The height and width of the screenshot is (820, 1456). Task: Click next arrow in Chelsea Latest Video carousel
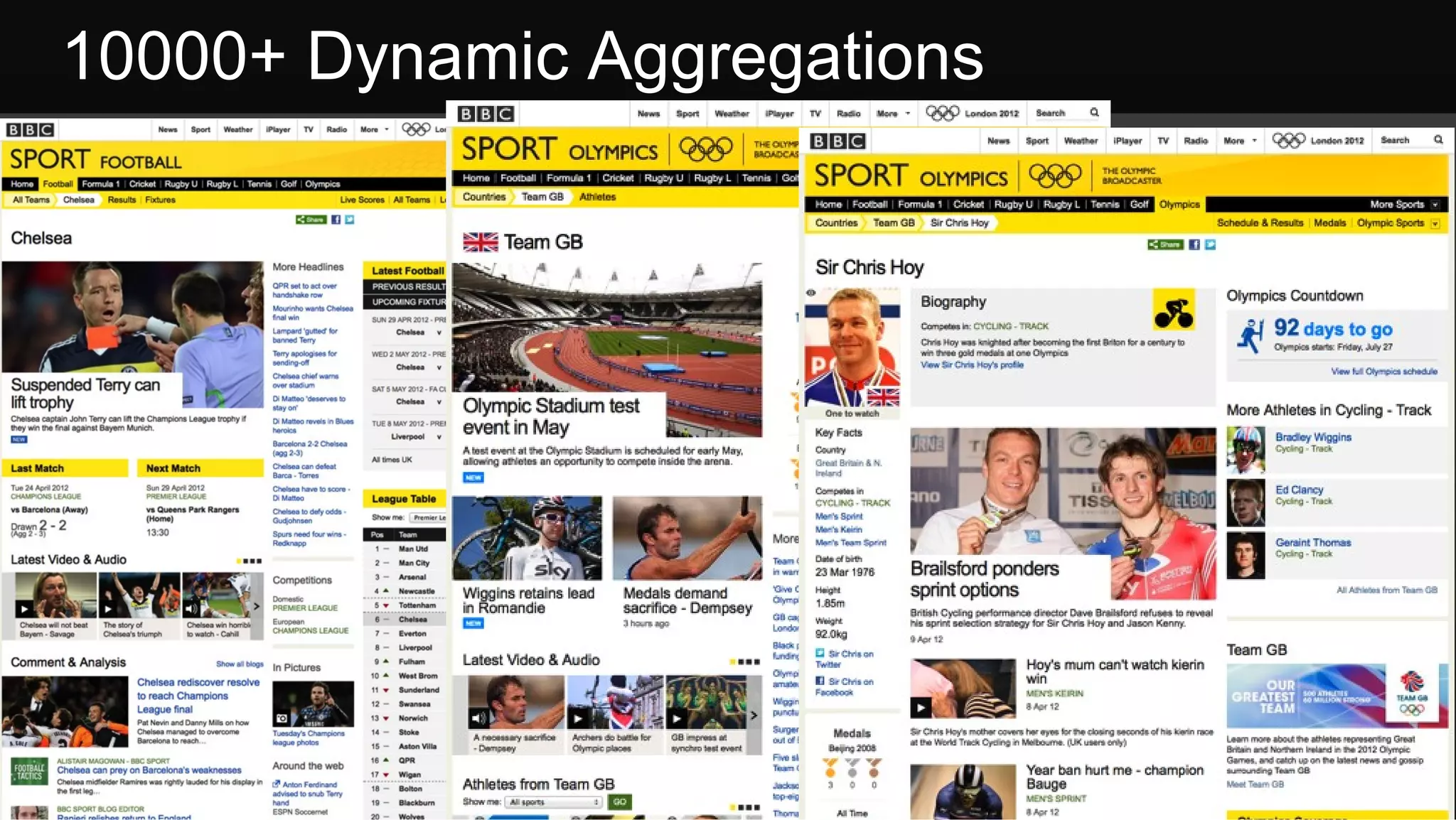tap(257, 606)
